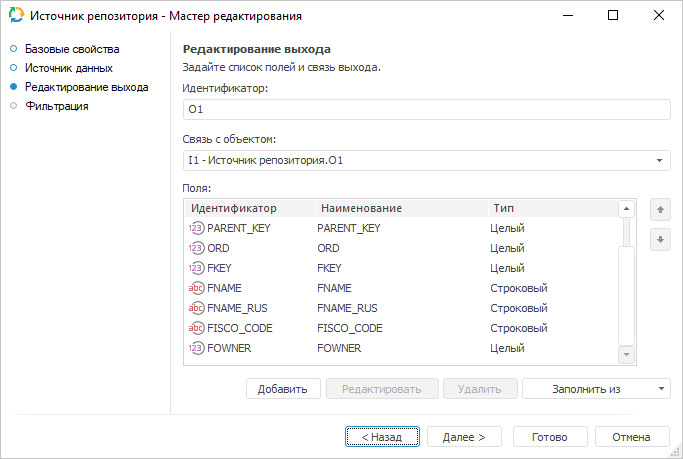
Task: Sort fields by the Тип column header
Action: [x=550, y=208]
